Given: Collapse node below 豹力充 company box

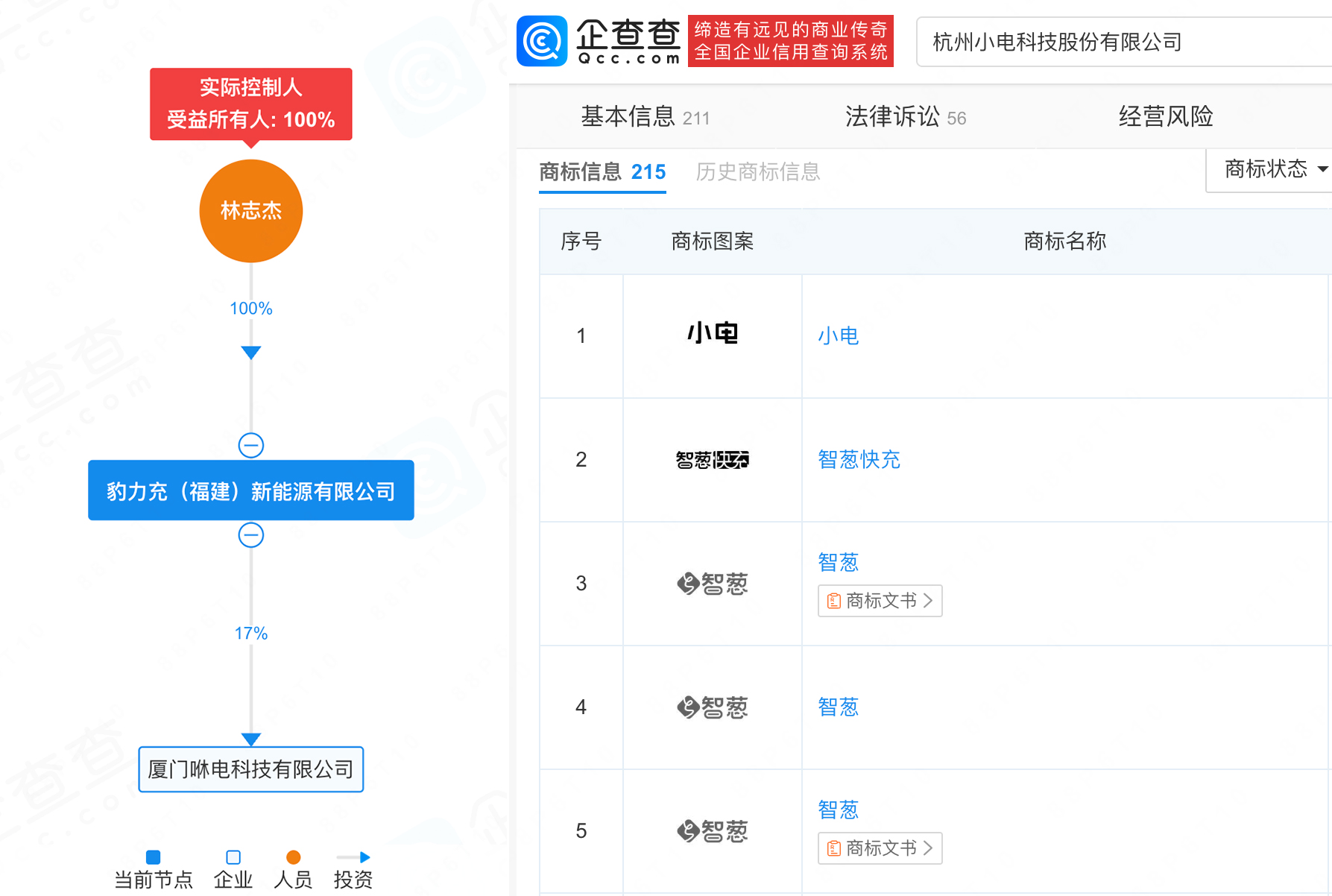Looking at the screenshot, I should (251, 535).
